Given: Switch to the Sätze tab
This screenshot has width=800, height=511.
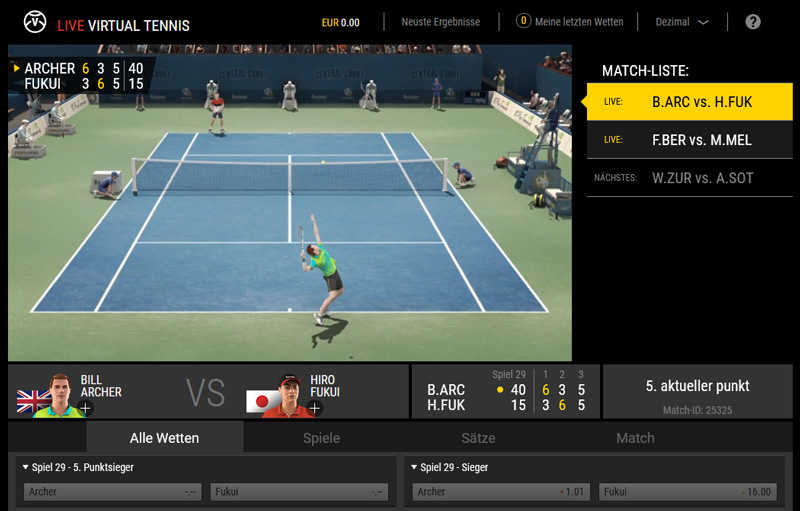Looking at the screenshot, I should click(x=478, y=438).
